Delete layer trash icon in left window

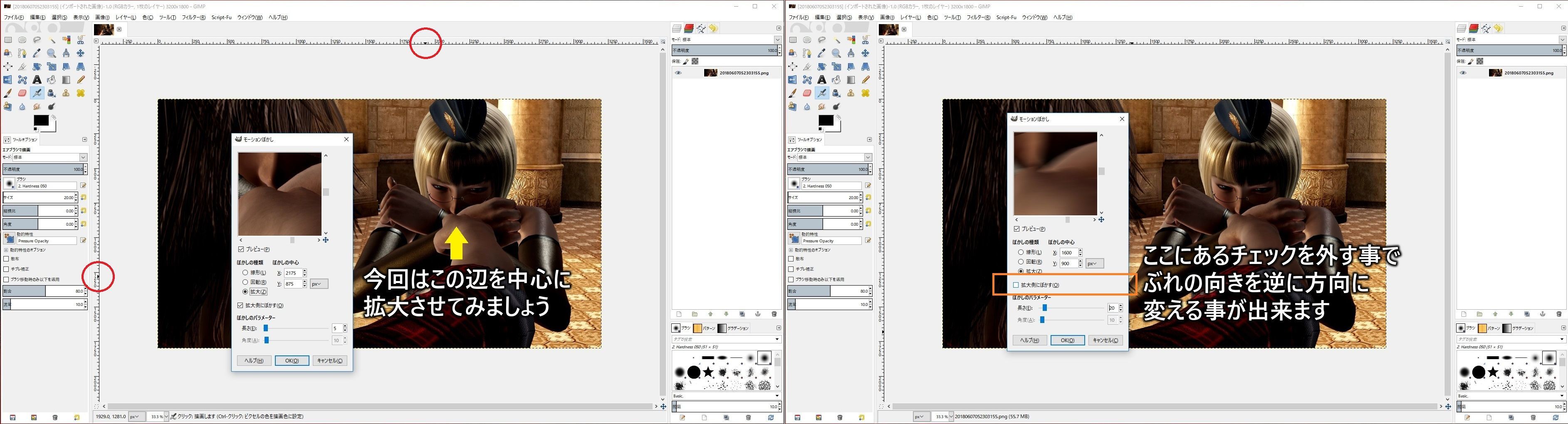click(x=774, y=315)
